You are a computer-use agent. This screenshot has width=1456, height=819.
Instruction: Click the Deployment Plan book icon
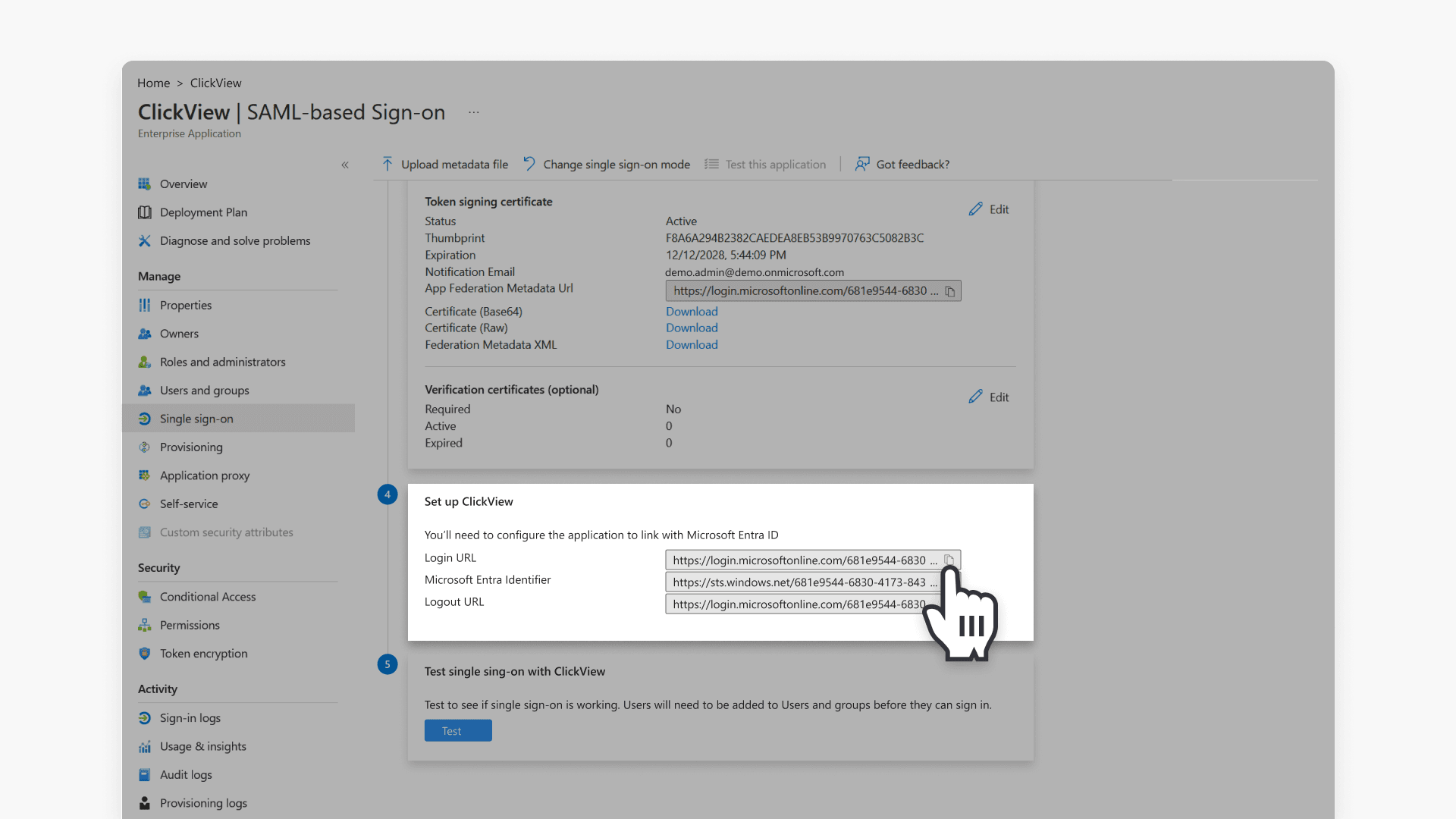pyautogui.click(x=144, y=212)
